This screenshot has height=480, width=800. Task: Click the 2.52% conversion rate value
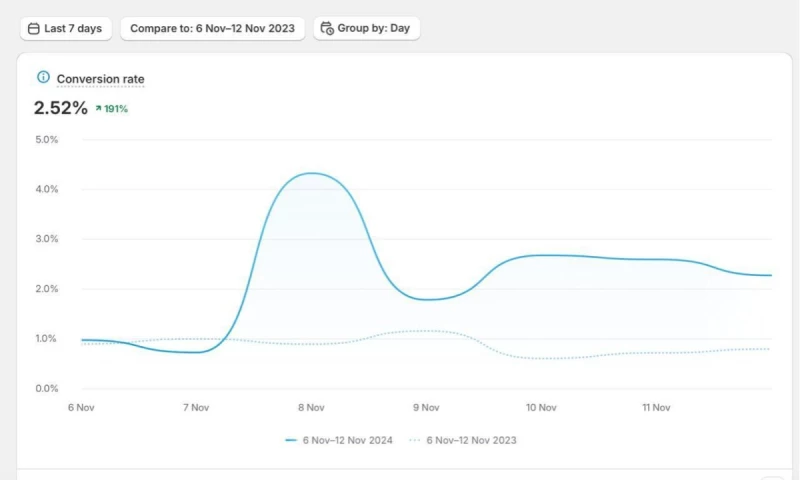coord(61,108)
